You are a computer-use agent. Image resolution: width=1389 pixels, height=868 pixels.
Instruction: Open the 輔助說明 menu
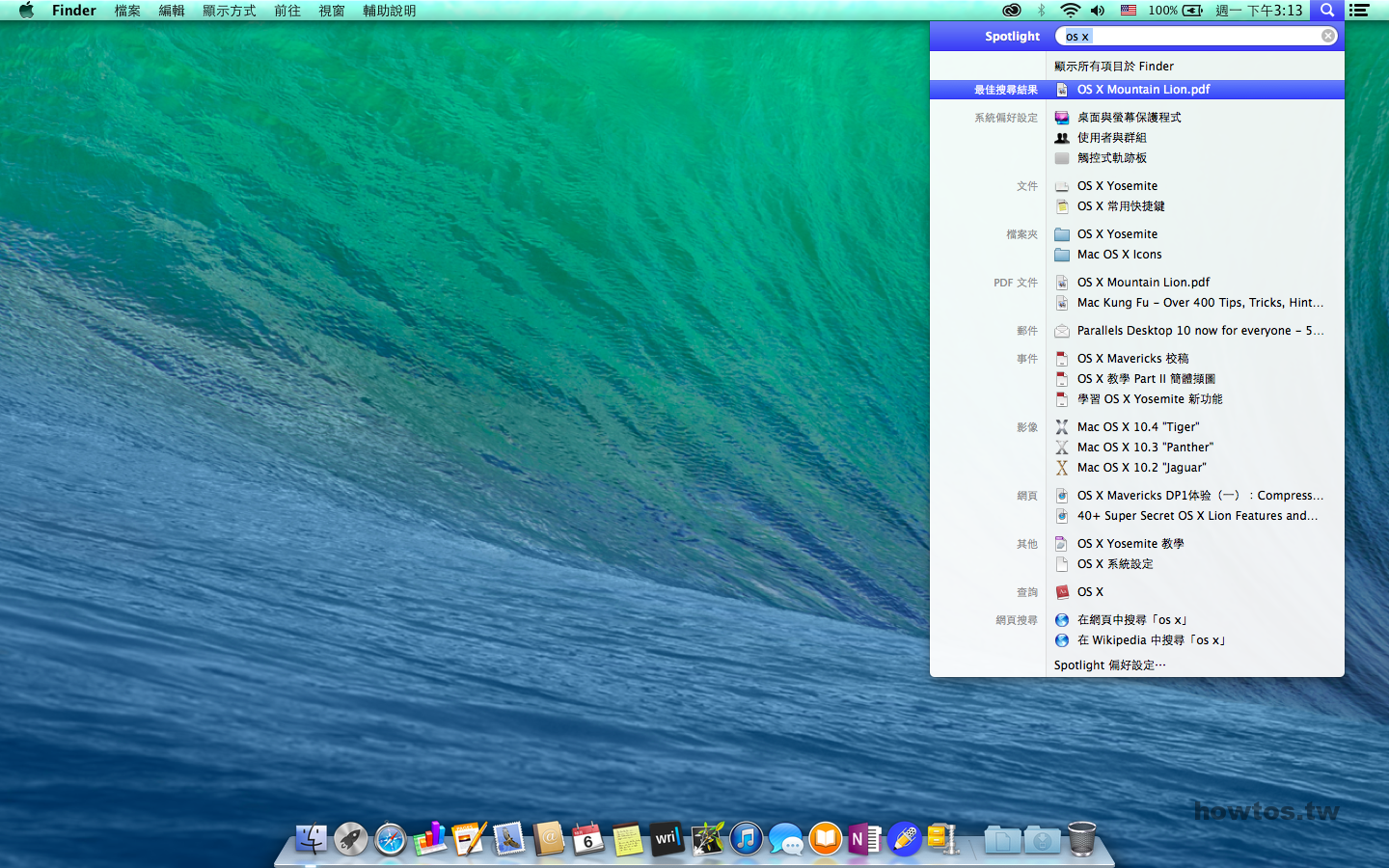(x=390, y=11)
